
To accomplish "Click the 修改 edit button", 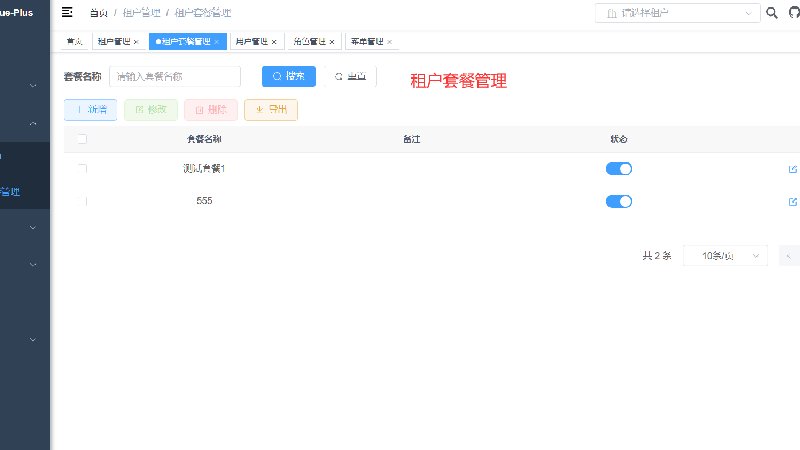I will point(151,110).
